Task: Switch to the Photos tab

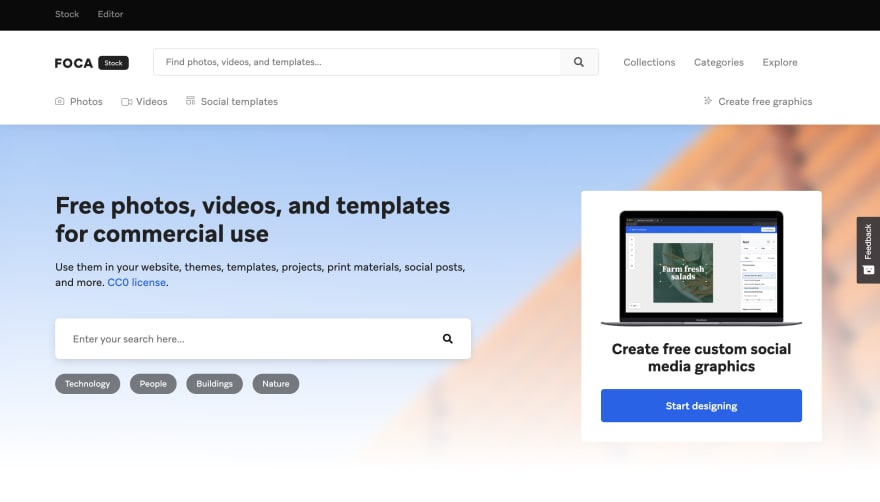Action: click(79, 102)
